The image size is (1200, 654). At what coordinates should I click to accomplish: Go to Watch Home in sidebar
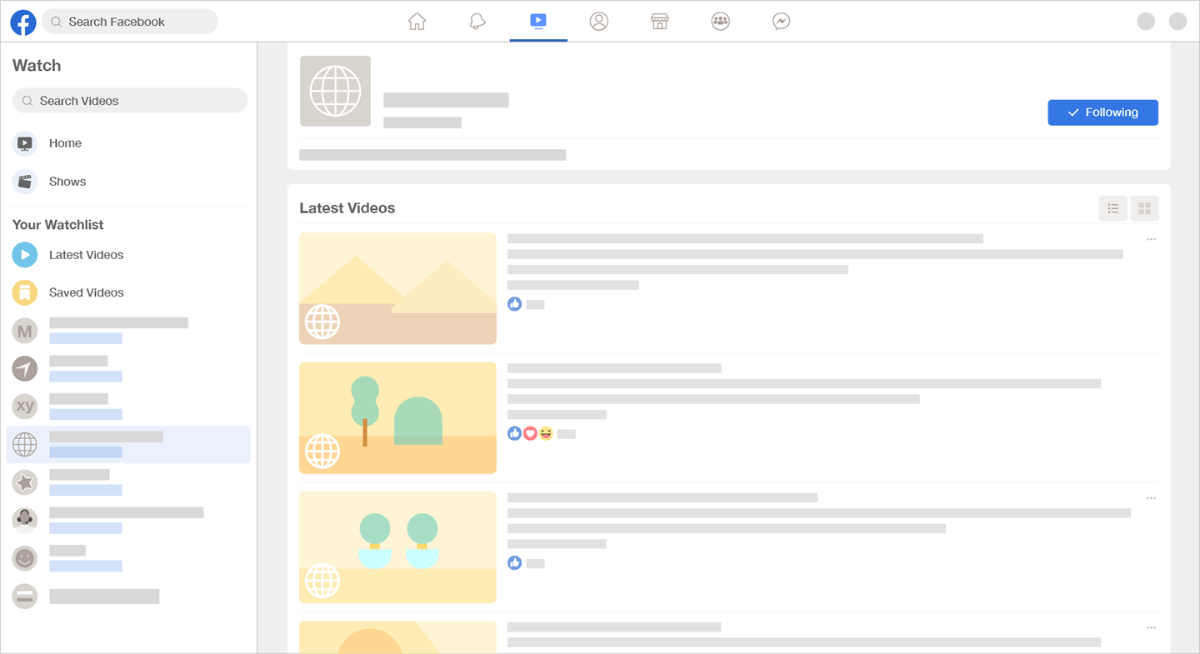(x=128, y=143)
